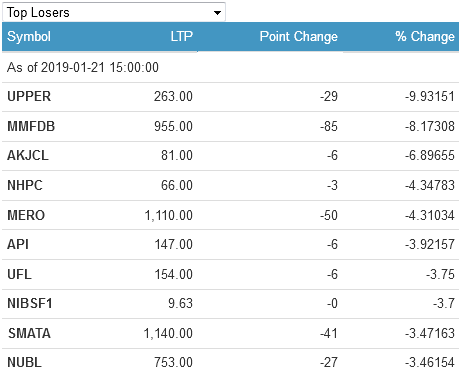
Task: Open the Top Losers dropdown
Action: [x=114, y=12]
